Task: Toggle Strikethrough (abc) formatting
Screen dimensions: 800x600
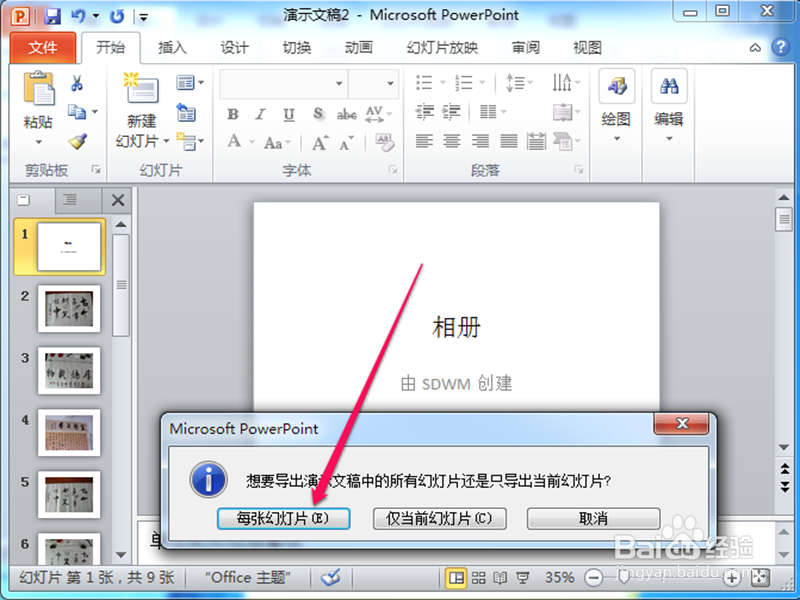Action: (346, 114)
